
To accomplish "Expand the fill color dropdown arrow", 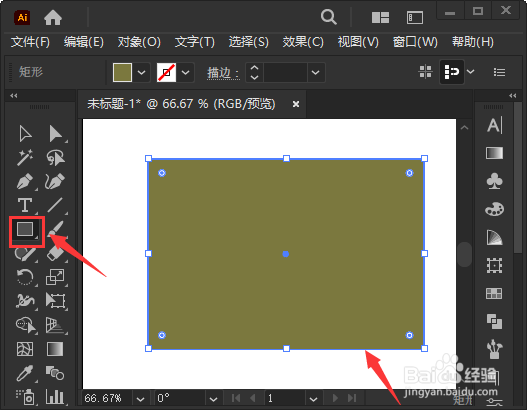I will point(141,72).
